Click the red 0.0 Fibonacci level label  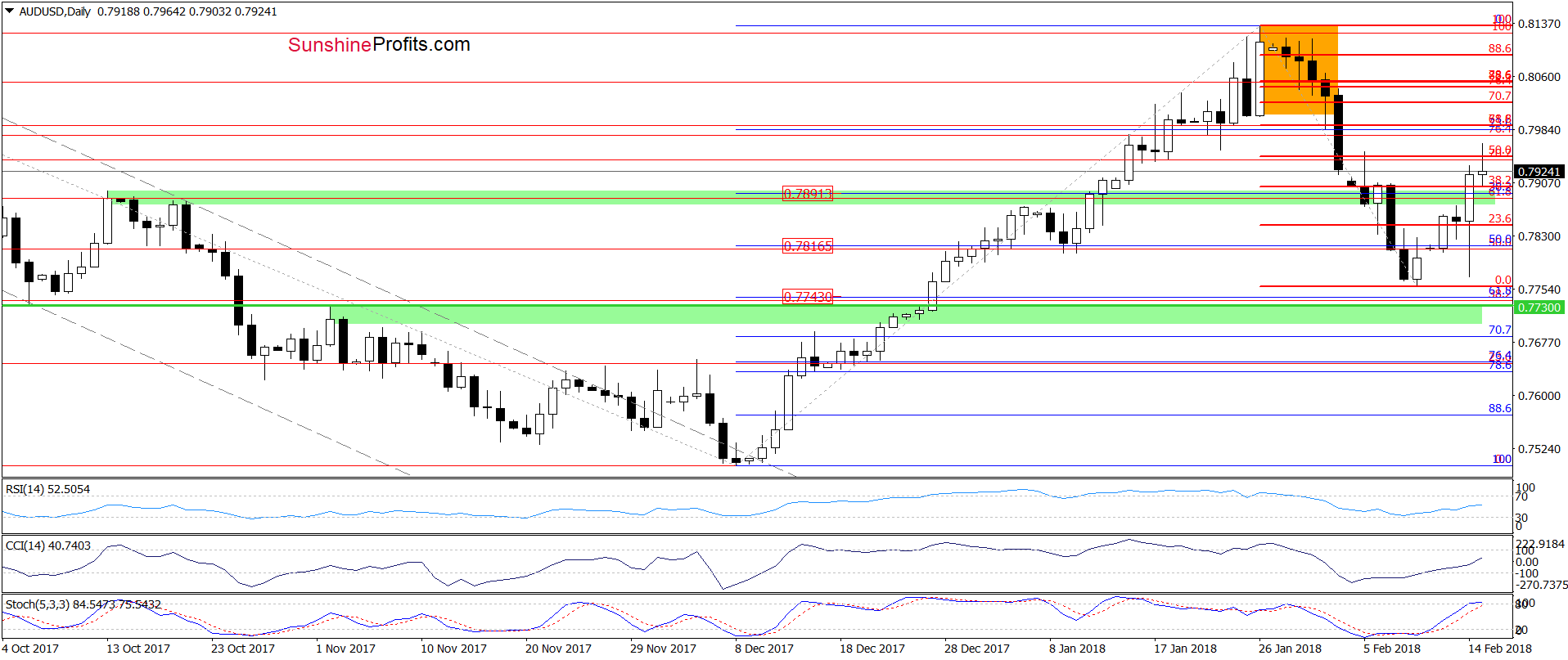pos(1503,280)
